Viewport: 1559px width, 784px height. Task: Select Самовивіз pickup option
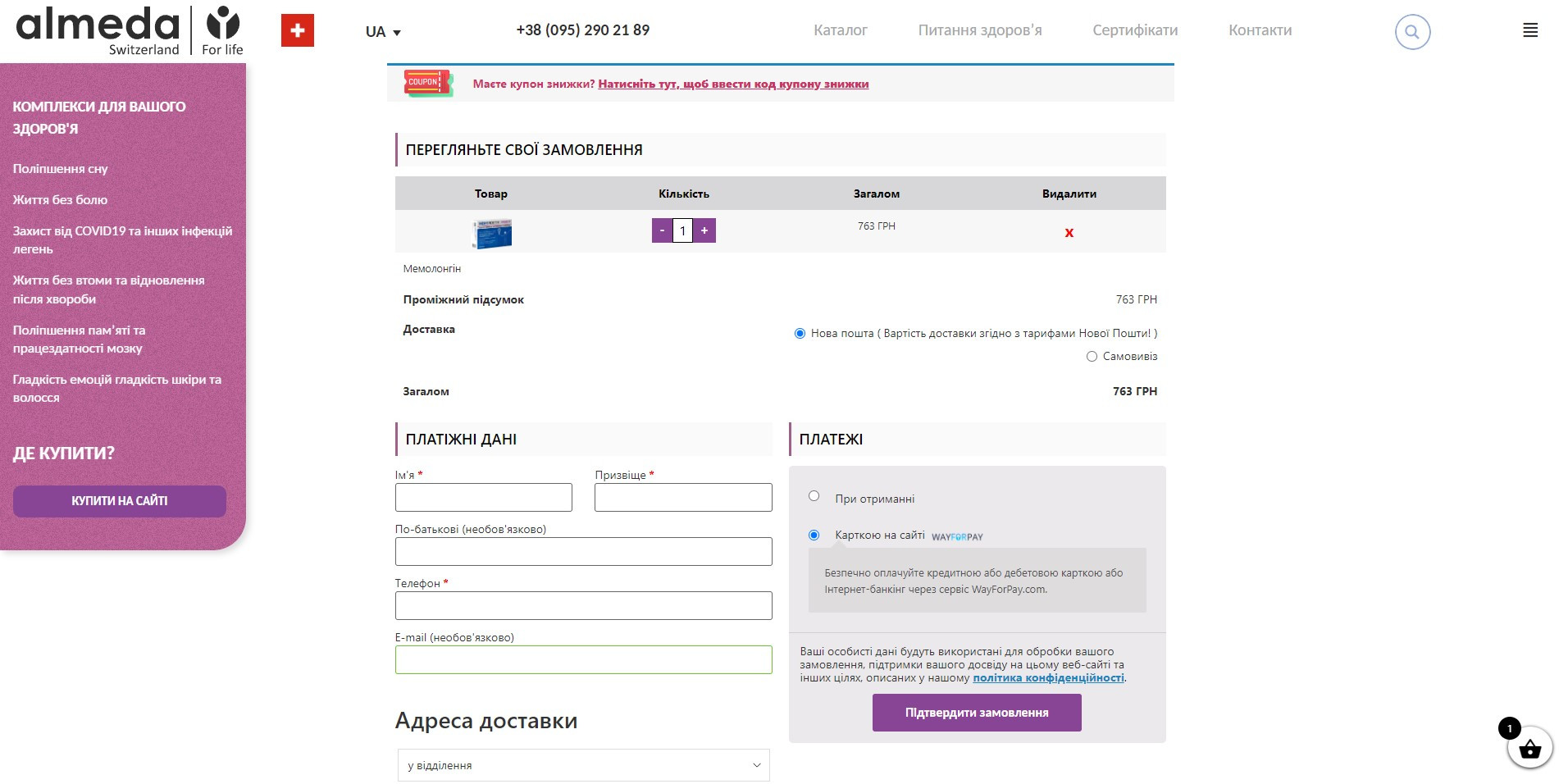[x=1092, y=357]
